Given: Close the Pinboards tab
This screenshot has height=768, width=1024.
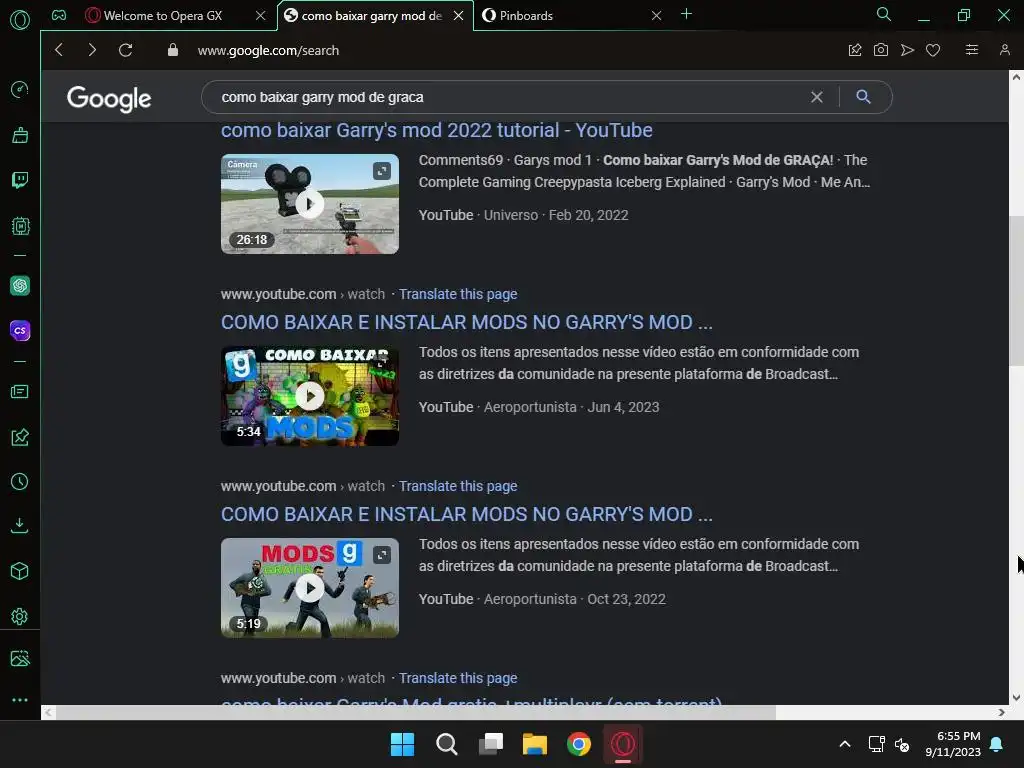Looking at the screenshot, I should [656, 16].
